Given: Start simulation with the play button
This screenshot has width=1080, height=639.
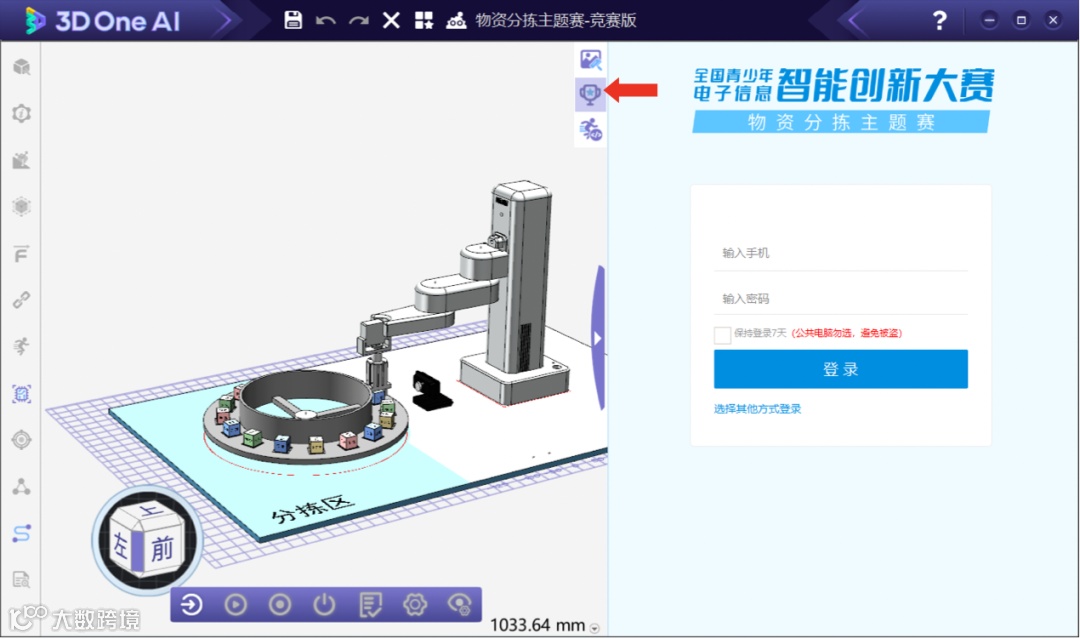Looking at the screenshot, I should [x=236, y=605].
